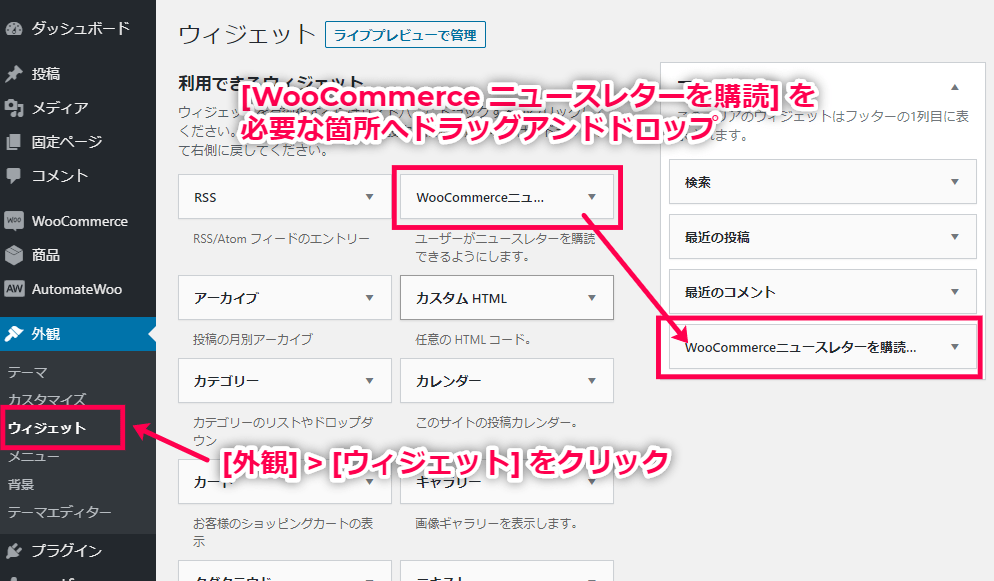The image size is (994, 581).
Task: Click the カテゴリー widget title
Action: [226, 381]
